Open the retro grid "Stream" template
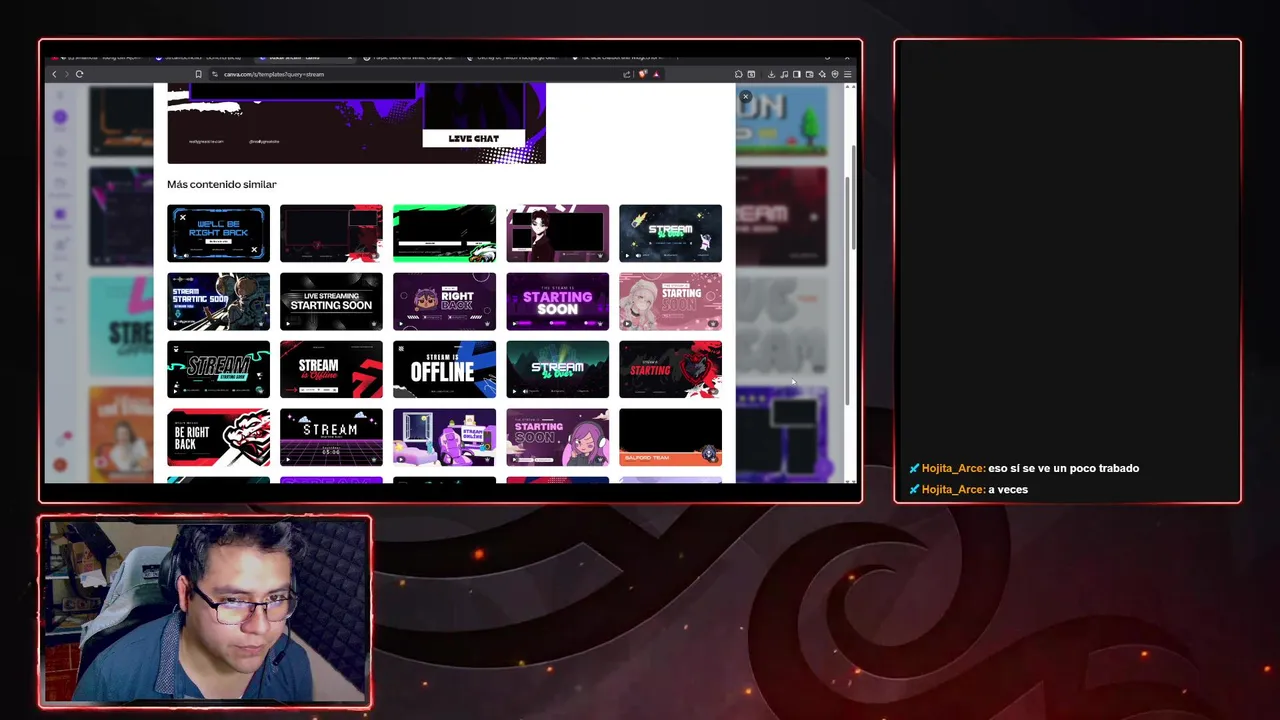Screen dimensions: 1280x720 click(331, 437)
